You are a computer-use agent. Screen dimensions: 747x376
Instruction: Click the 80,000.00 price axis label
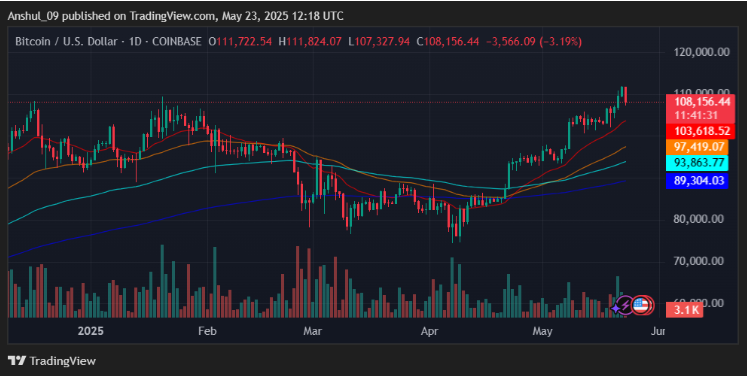[698, 219]
